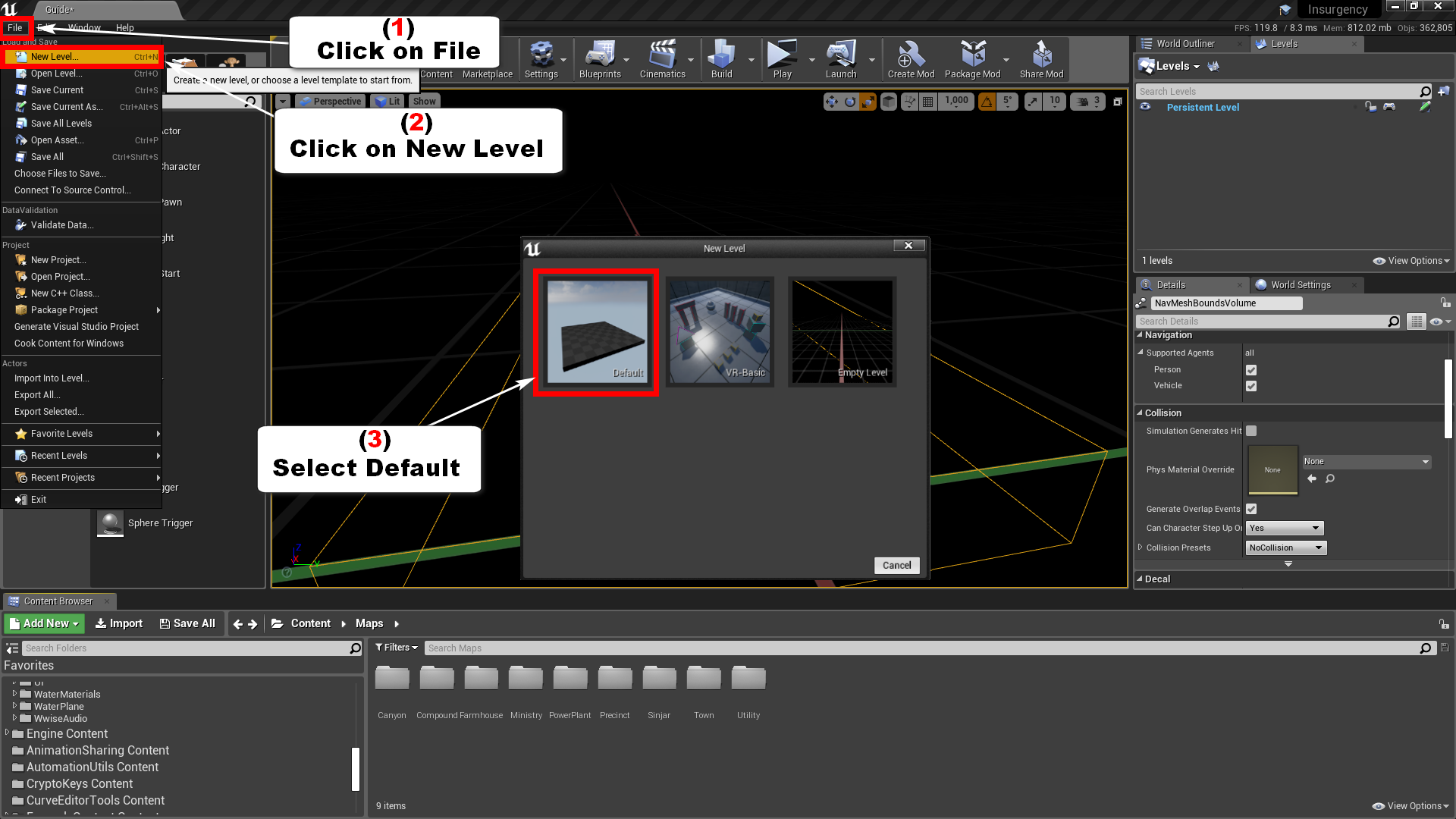Uncheck the Person supported agent checkbox
This screenshot has height=819, width=1456.
click(x=1251, y=370)
